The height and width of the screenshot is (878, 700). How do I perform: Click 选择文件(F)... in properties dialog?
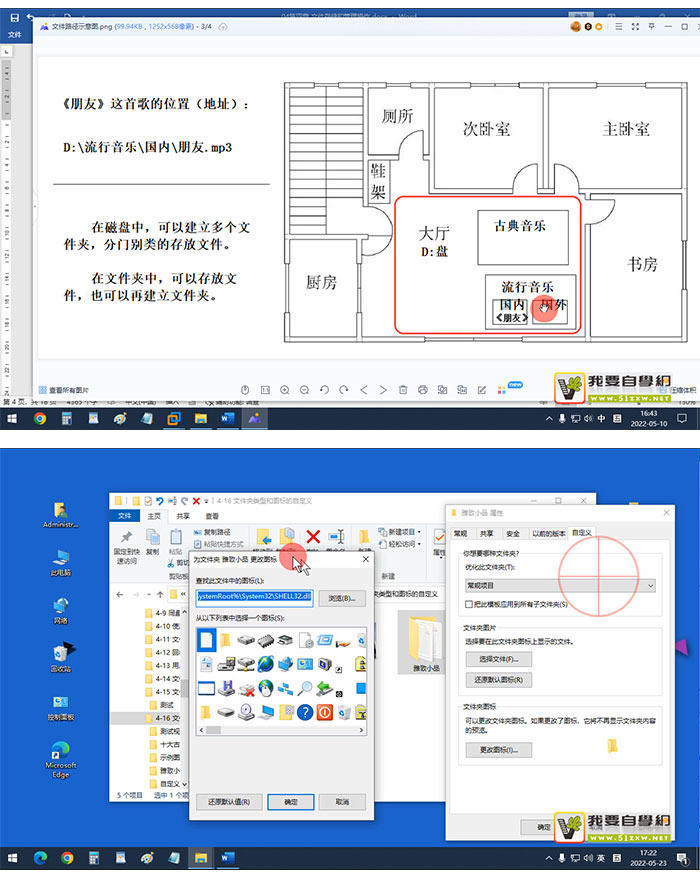point(498,659)
